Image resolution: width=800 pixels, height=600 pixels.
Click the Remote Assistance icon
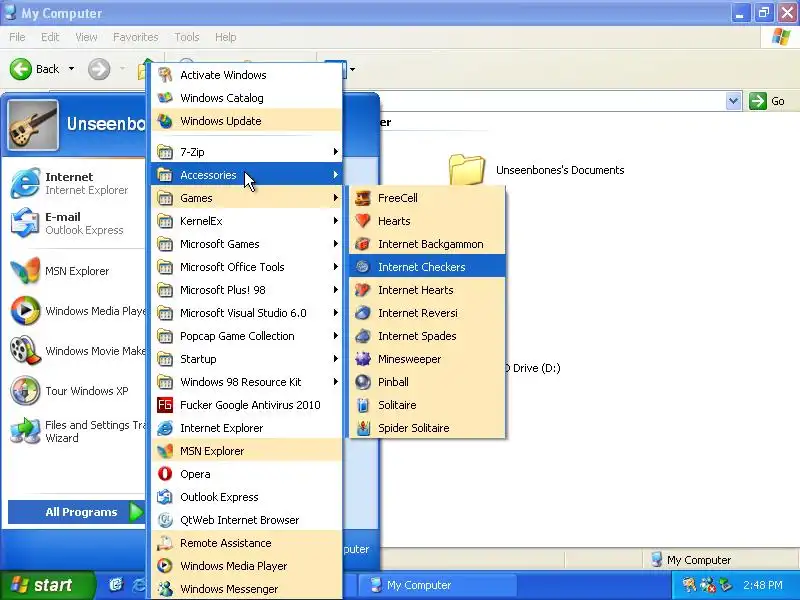(165, 543)
